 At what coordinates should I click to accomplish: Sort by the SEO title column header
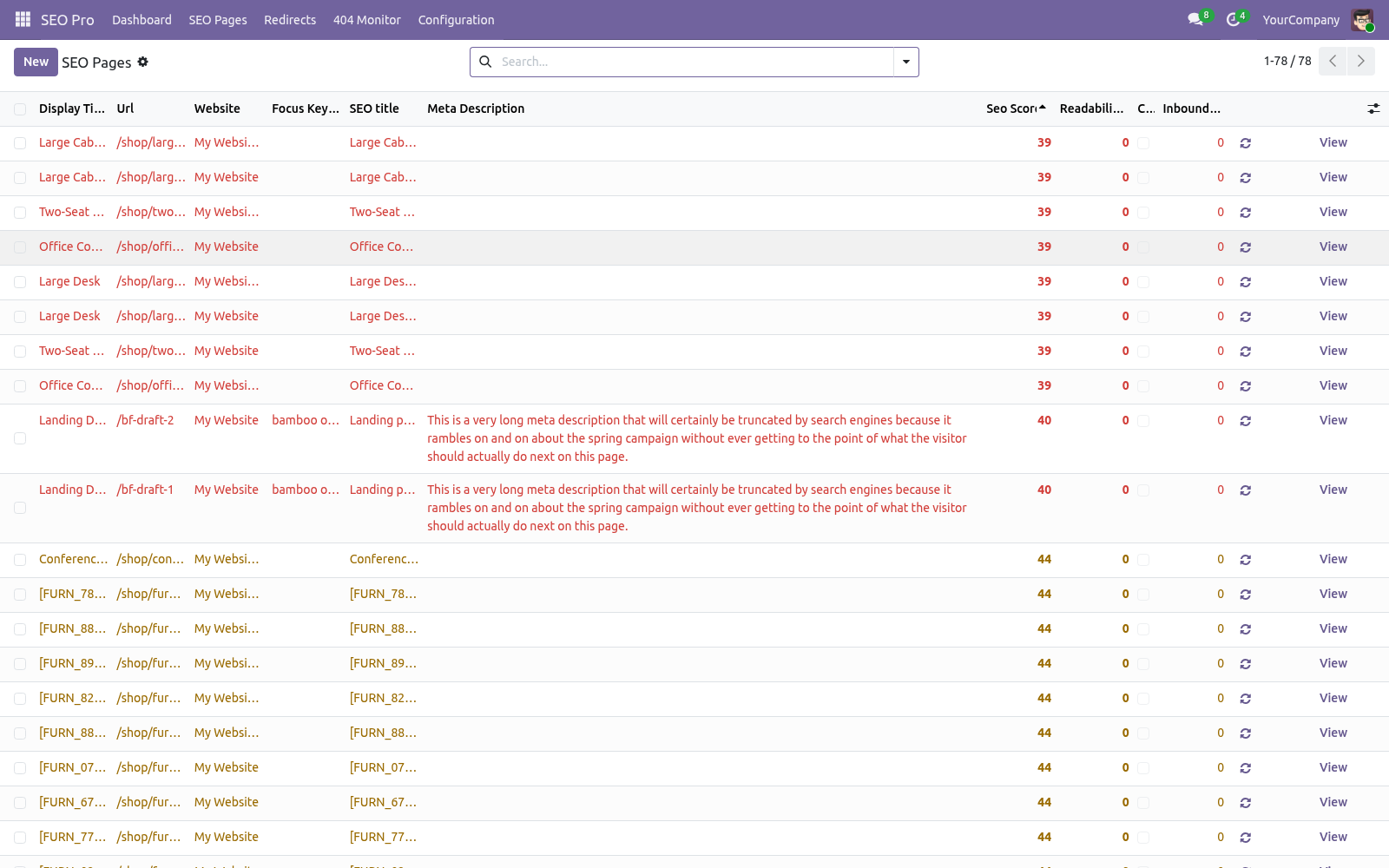tap(374, 108)
